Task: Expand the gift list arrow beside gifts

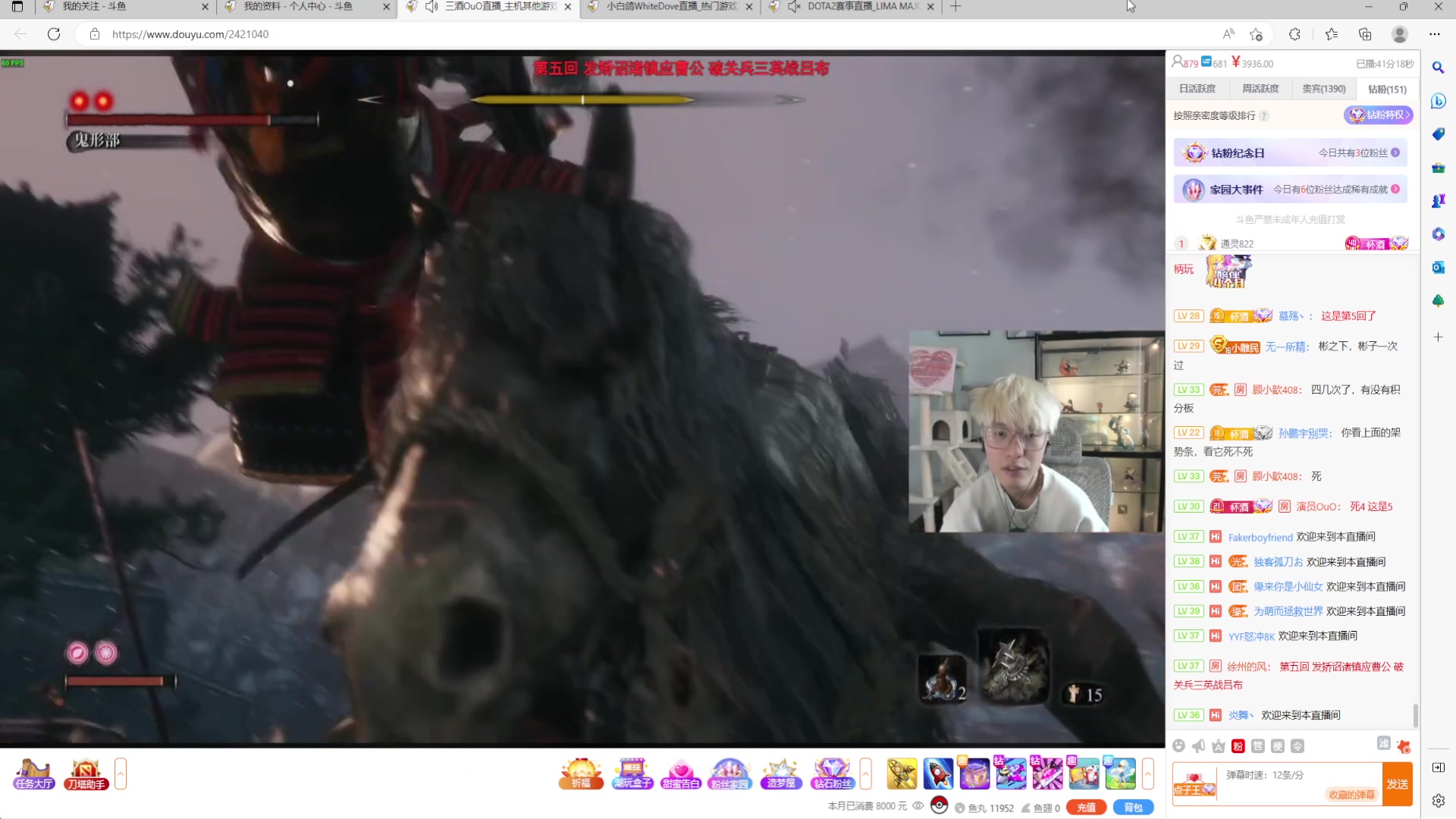Action: tap(1148, 774)
